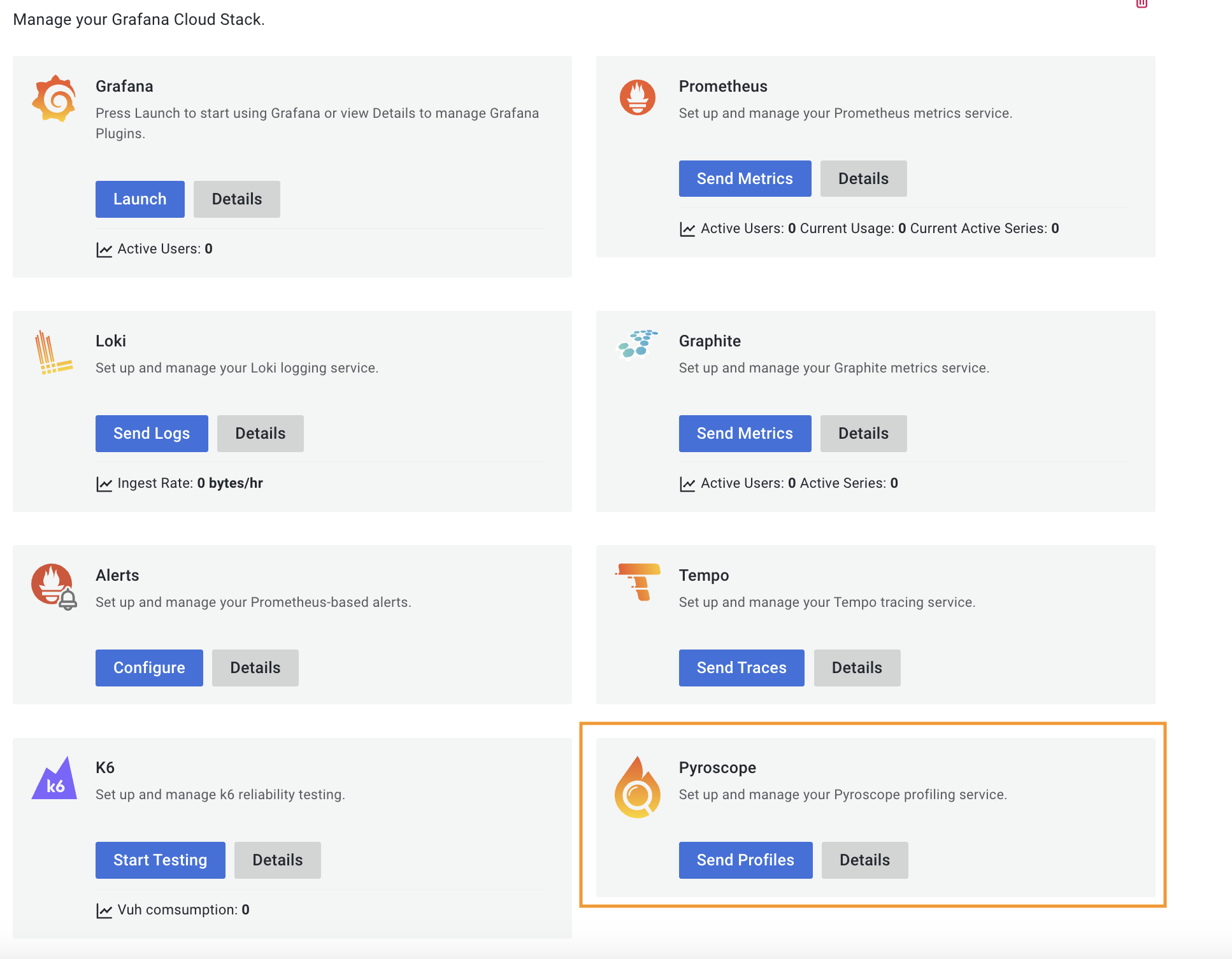Open Pyroscope Details
This screenshot has height=959, width=1232.
pos(864,860)
